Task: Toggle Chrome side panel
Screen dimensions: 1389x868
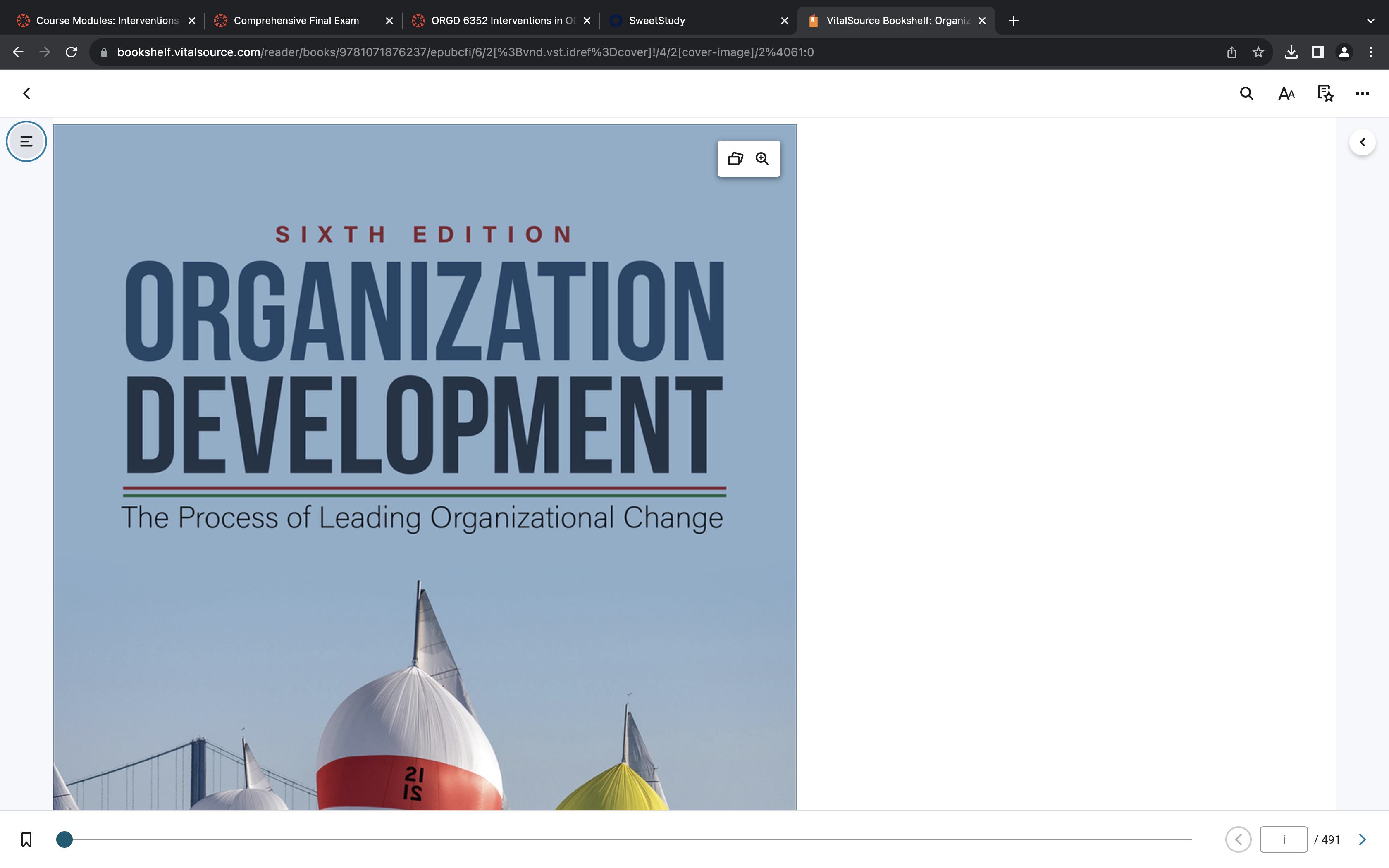Action: (1317, 52)
